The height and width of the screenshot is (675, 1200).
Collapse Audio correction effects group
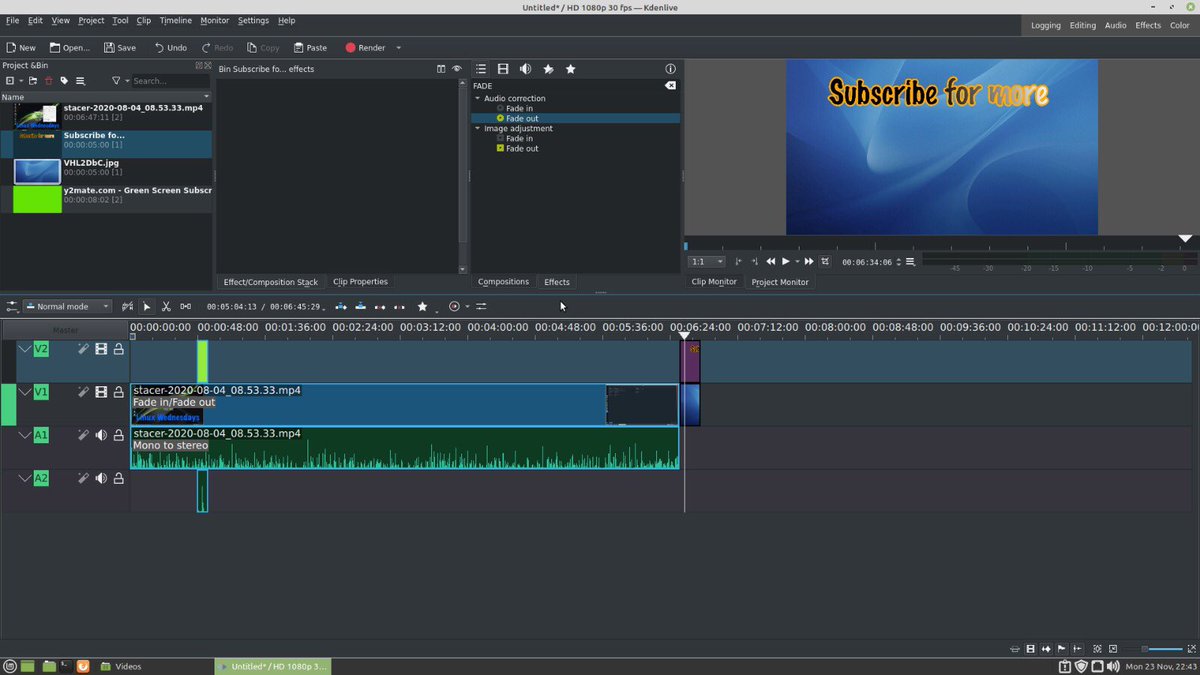click(x=478, y=98)
